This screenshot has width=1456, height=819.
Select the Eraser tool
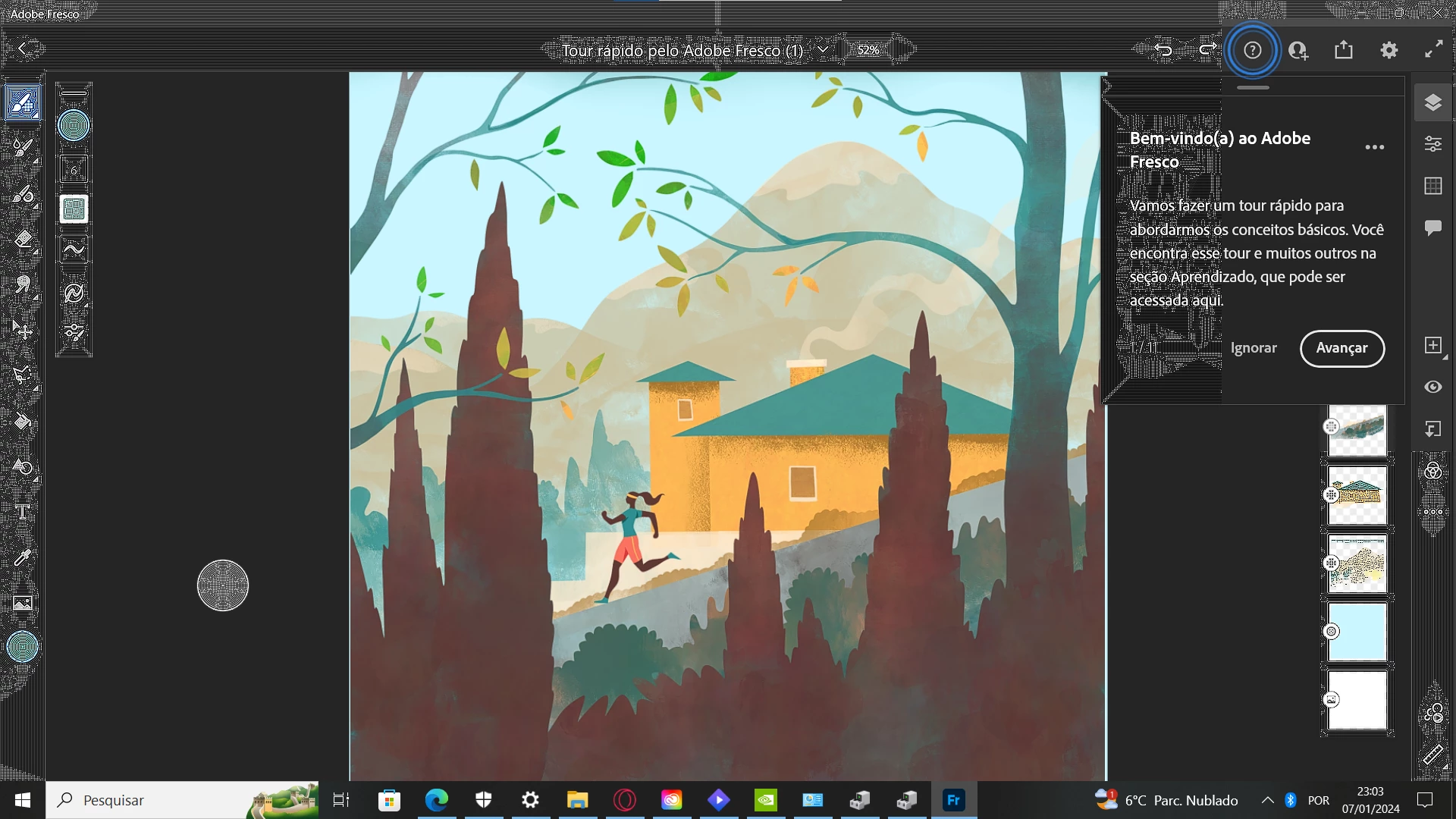23,240
